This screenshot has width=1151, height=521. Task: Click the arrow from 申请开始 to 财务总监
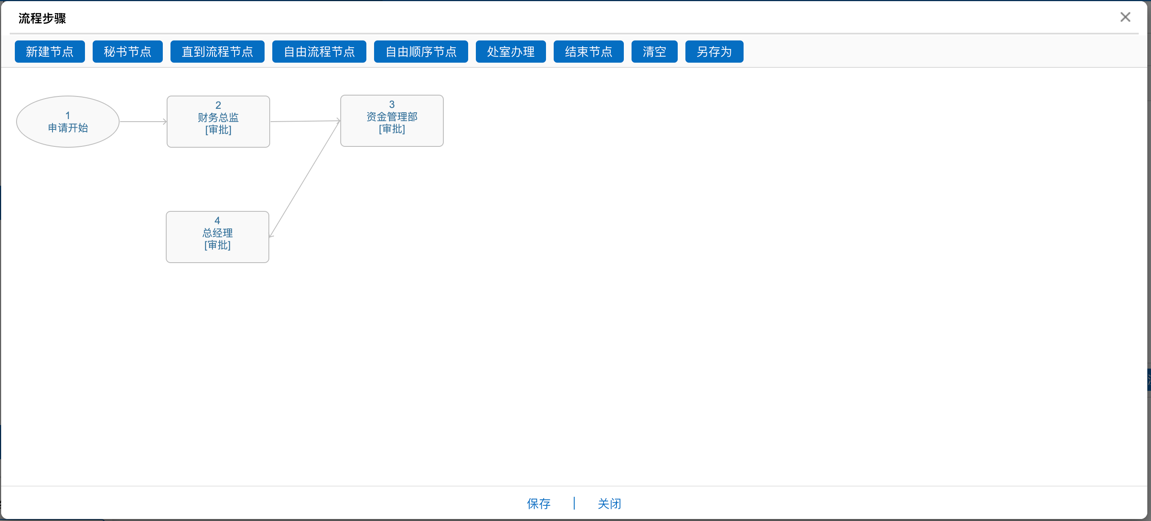(x=143, y=122)
